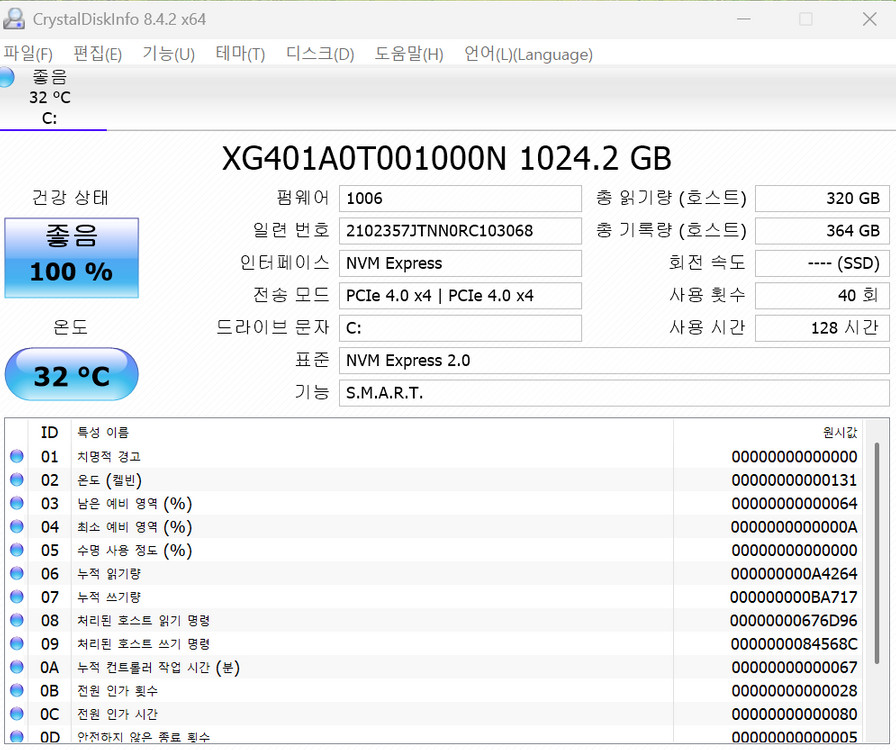Click the standard field NVM Express 2.0
Viewport: 896px width, 750px height.
click(614, 361)
